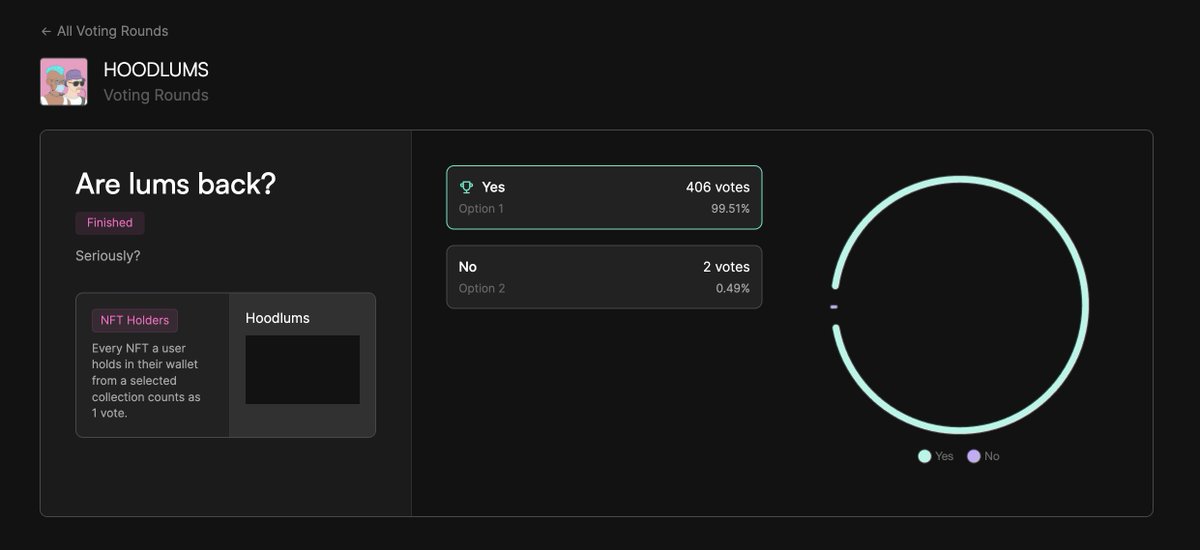The width and height of the screenshot is (1200, 550).
Task: Click the 2 votes count
Action: click(726, 267)
